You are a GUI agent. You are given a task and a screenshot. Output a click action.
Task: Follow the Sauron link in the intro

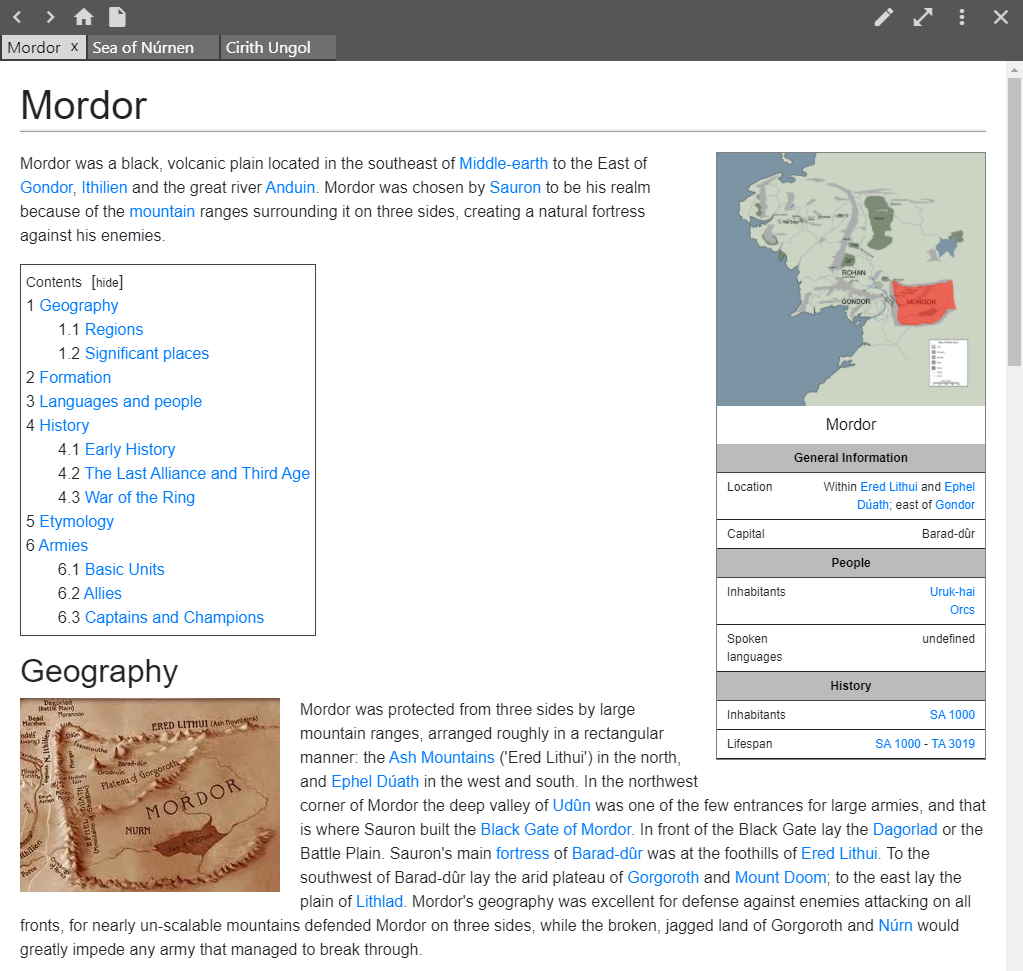pos(513,187)
